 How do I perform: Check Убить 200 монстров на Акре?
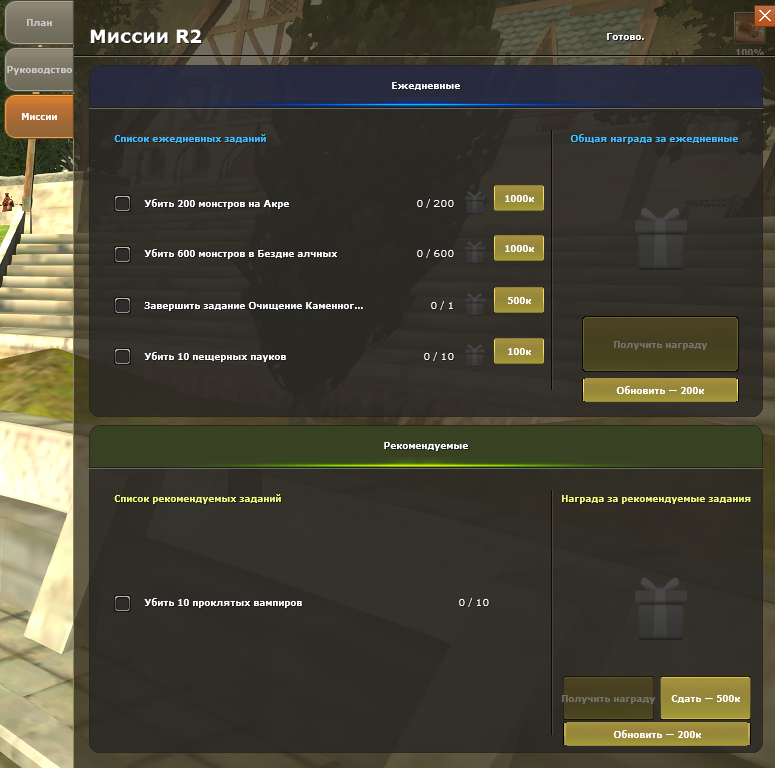(x=123, y=203)
